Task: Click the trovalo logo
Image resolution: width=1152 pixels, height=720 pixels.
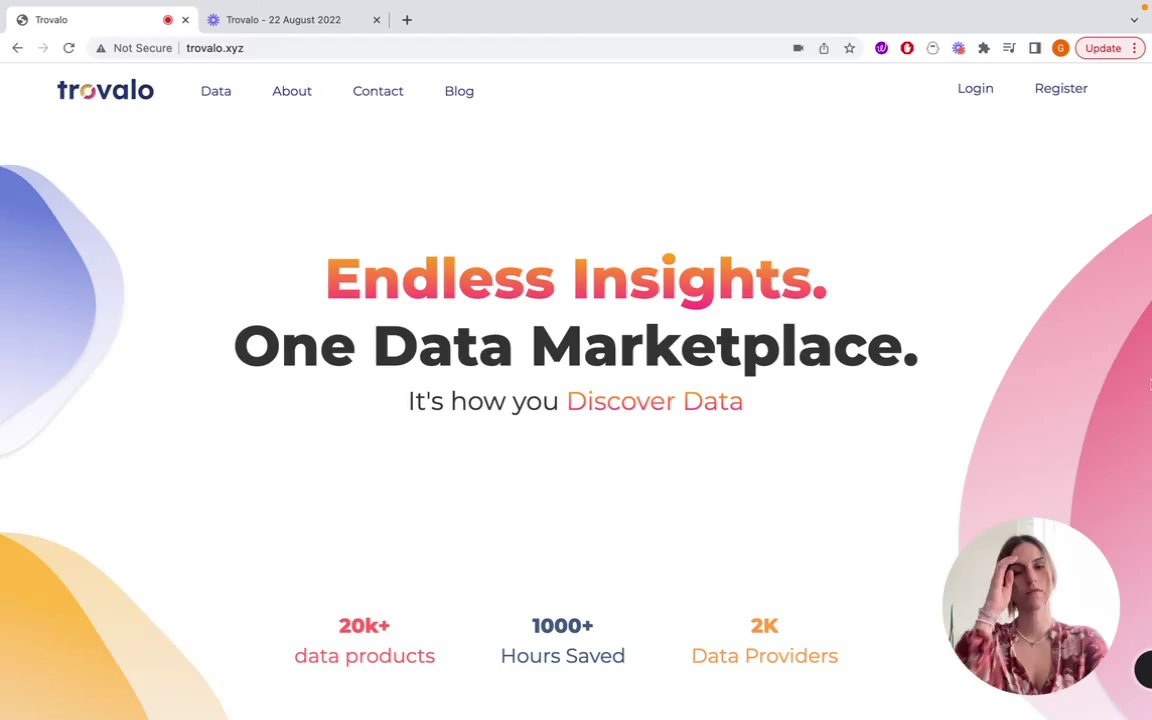Action: [106, 90]
